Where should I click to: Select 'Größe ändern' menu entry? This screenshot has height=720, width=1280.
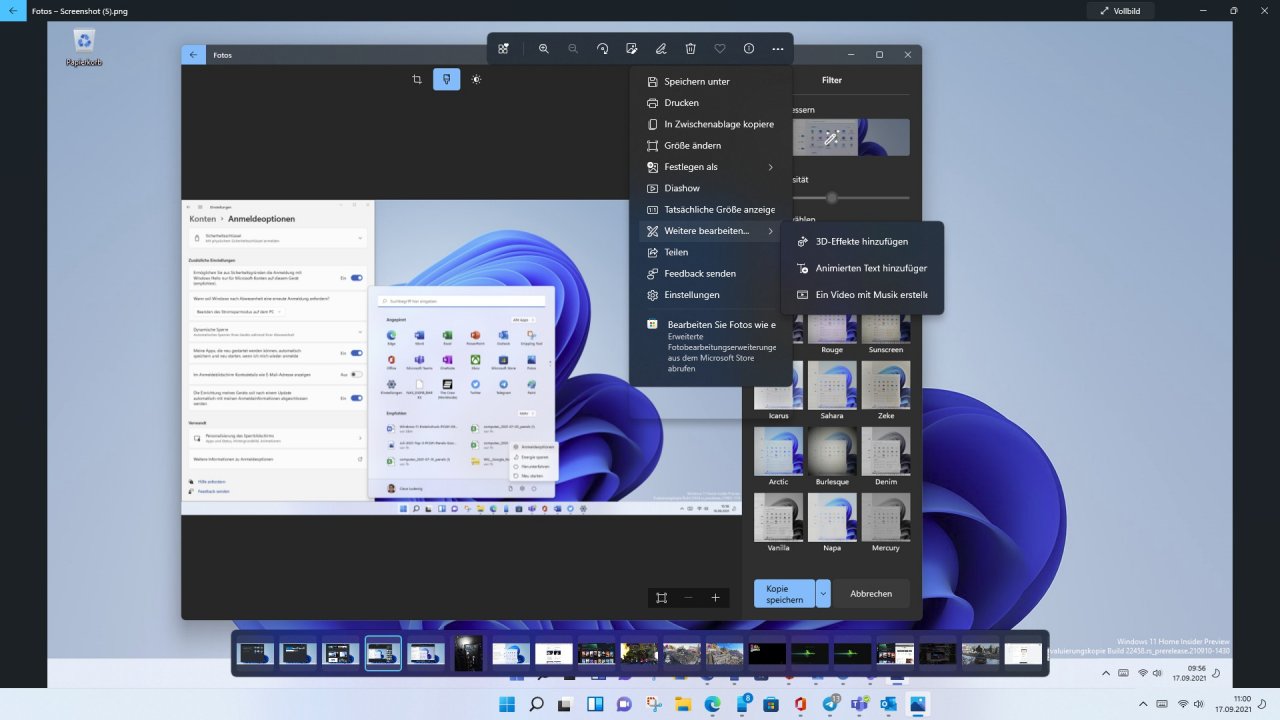tap(711, 146)
